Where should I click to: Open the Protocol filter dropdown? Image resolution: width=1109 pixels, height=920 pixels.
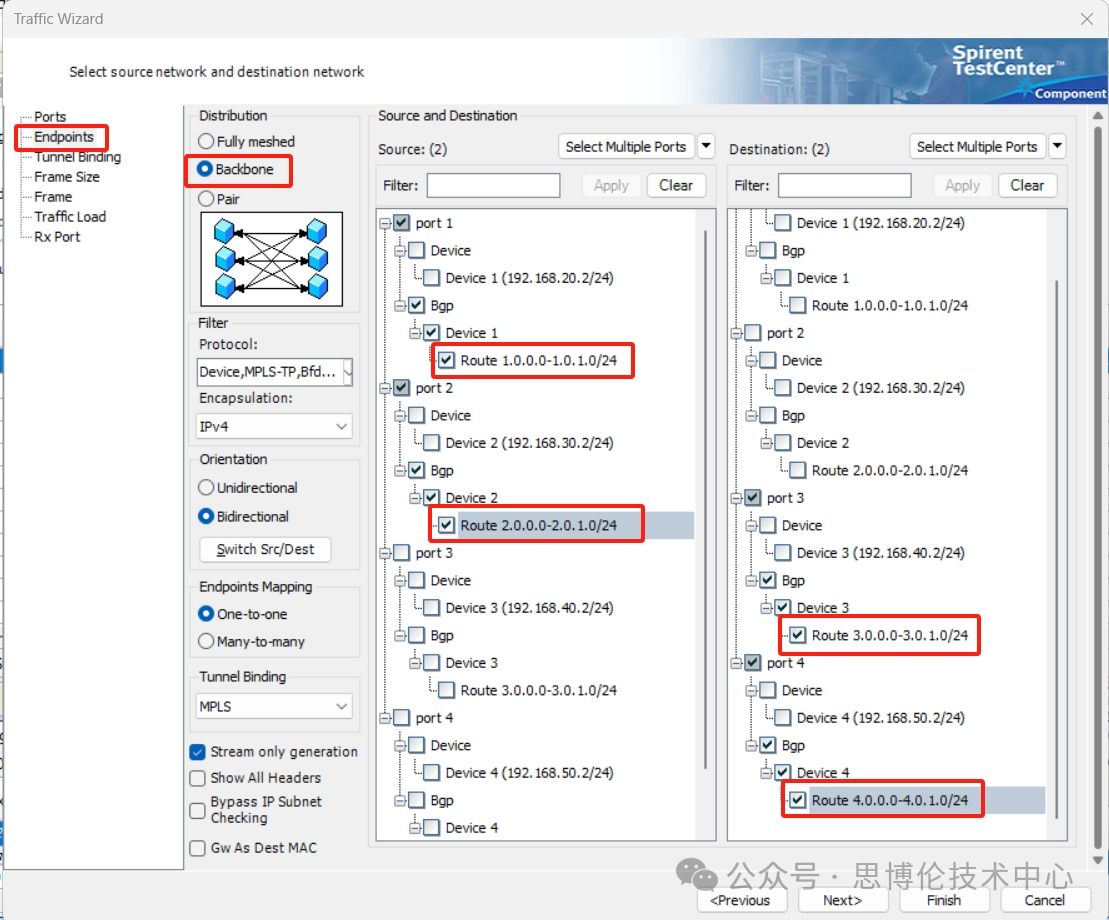click(x=346, y=372)
